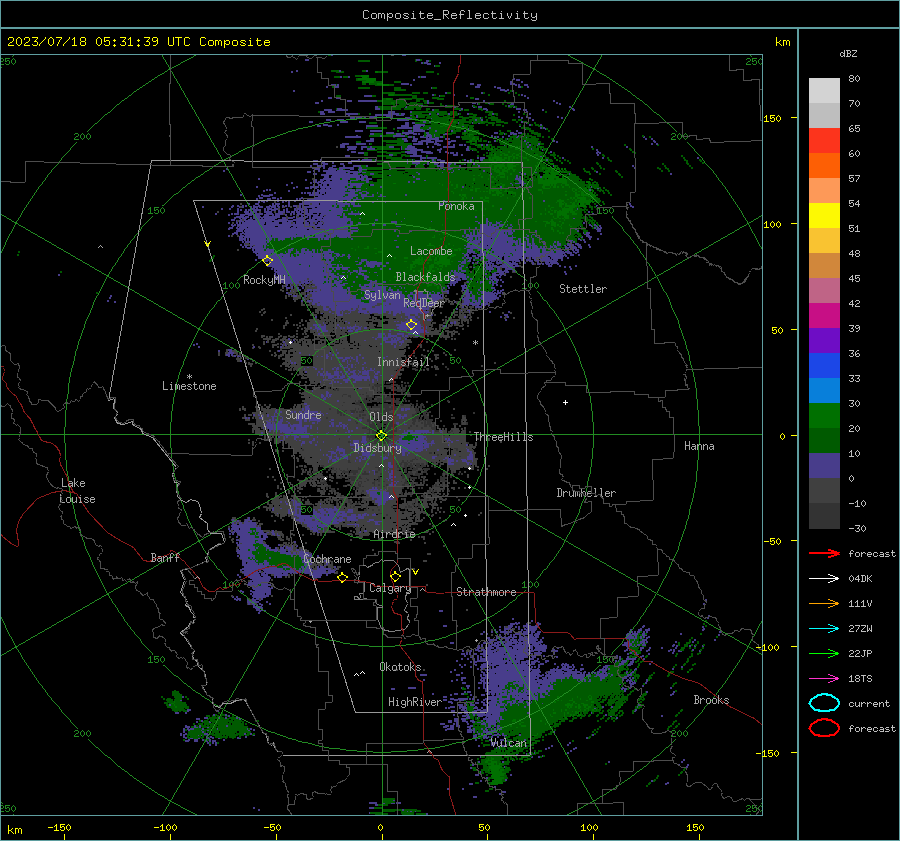The width and height of the screenshot is (900, 841).
Task: Click the white 04DK arrow icon
Action: click(824, 578)
